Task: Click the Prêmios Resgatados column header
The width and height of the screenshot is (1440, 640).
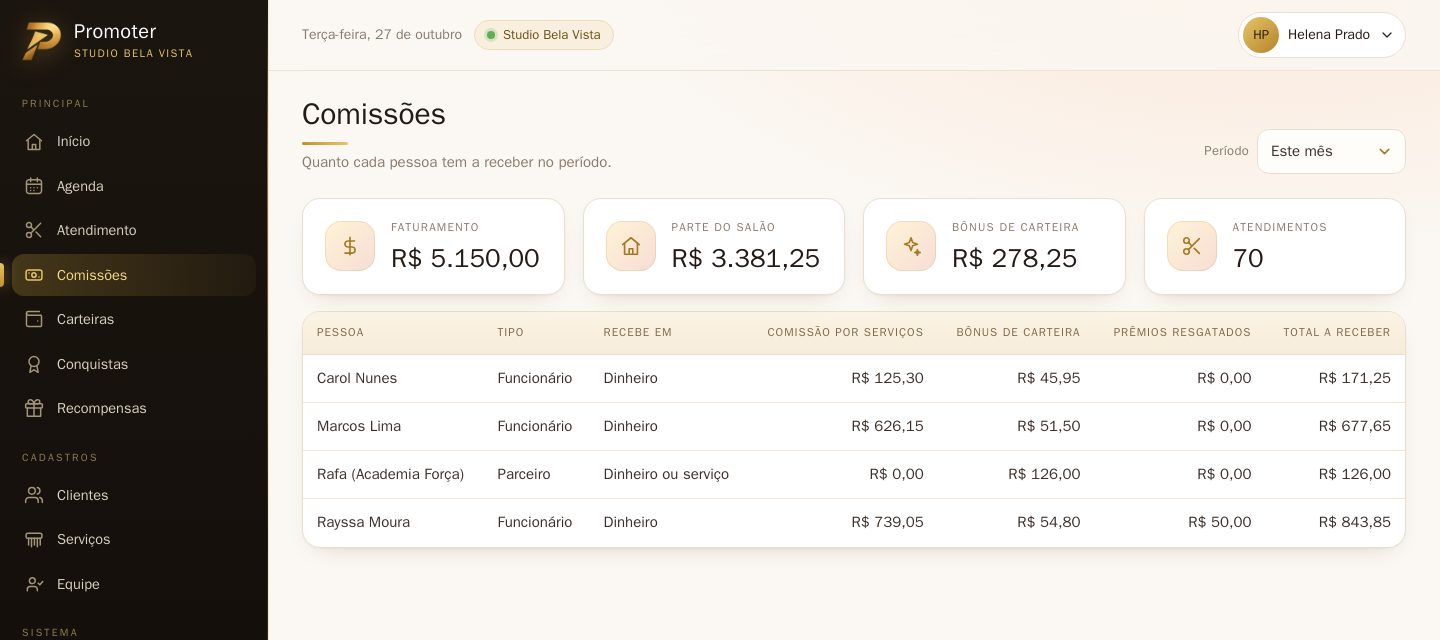Action: (x=1182, y=332)
